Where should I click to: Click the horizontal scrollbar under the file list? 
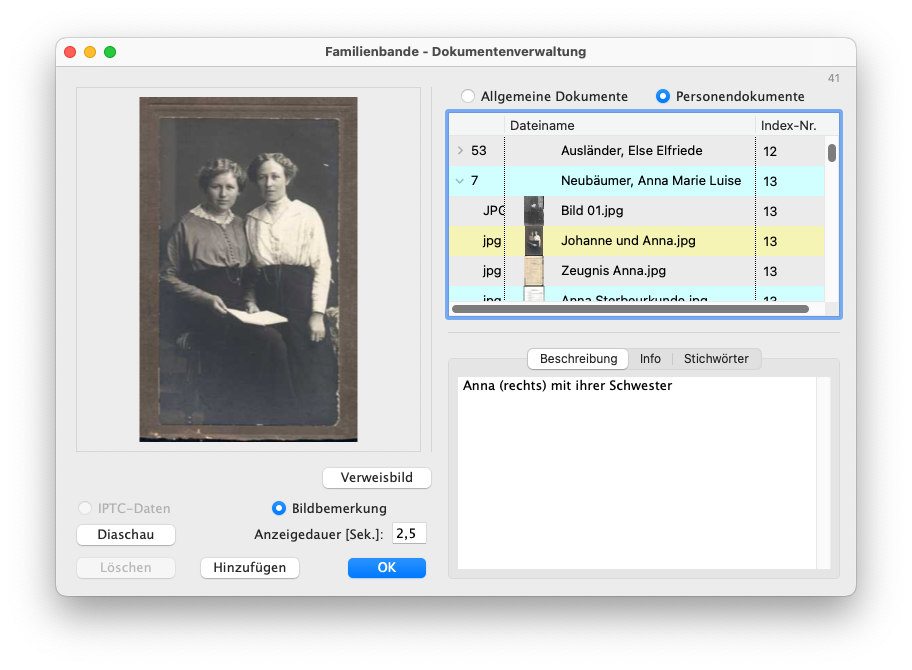tap(630, 309)
